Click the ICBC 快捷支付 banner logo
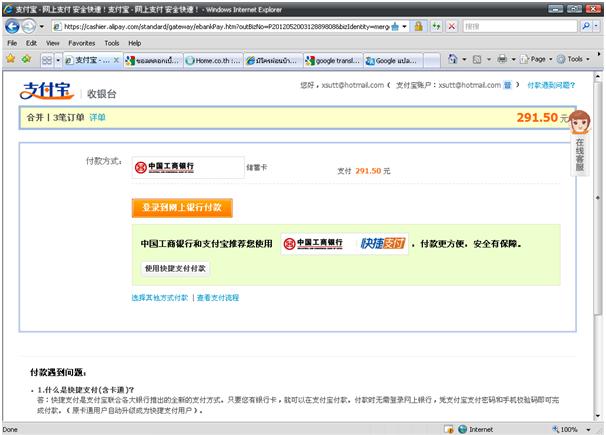 pos(344,243)
